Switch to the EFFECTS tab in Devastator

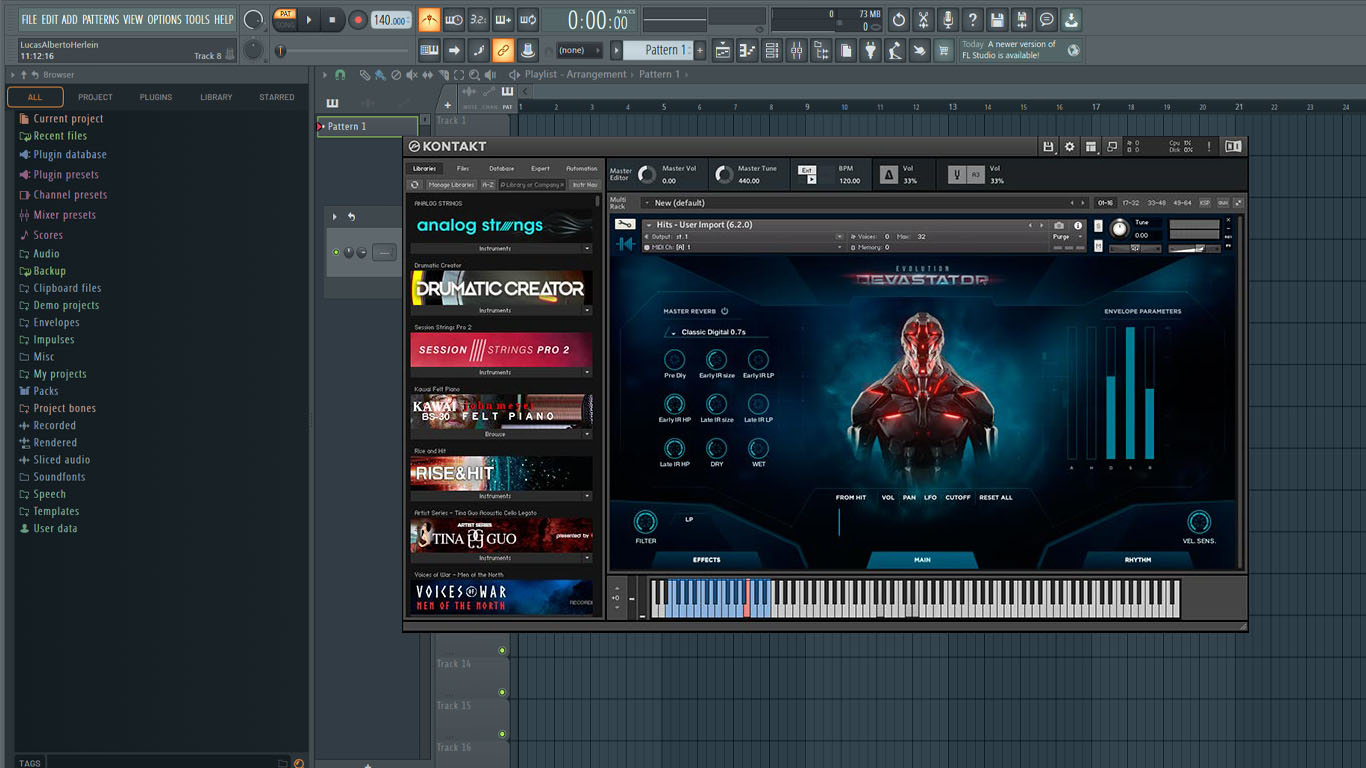pos(706,560)
